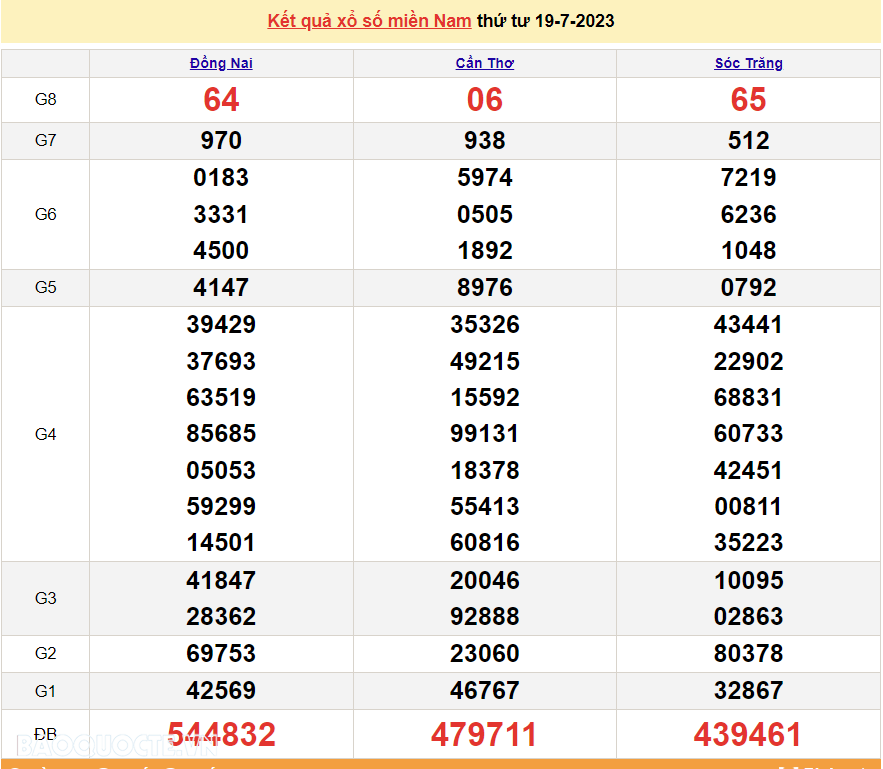
Task: Select special prize number 439461
Action: point(748,735)
